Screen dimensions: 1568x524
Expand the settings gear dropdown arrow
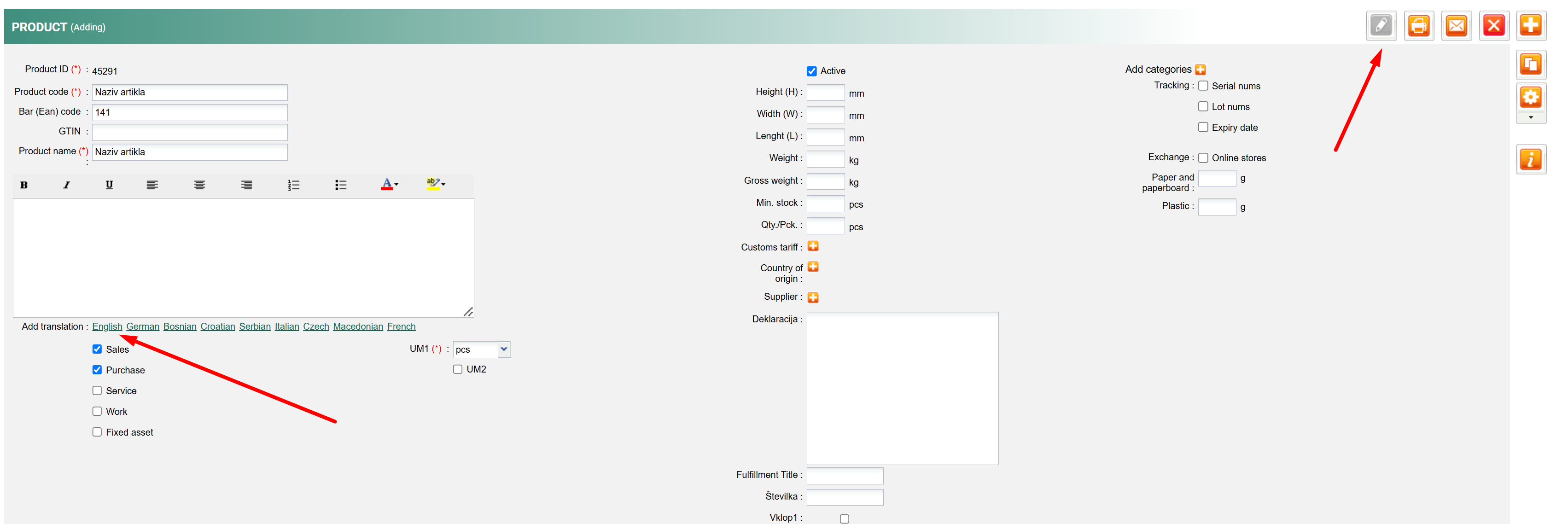(1530, 117)
